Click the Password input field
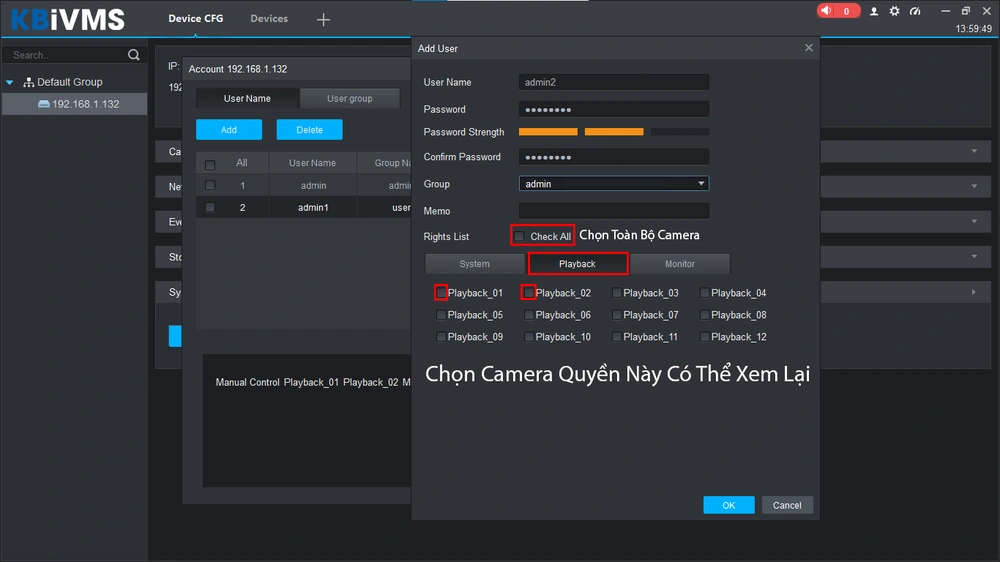This screenshot has width=1000, height=562. [x=614, y=109]
